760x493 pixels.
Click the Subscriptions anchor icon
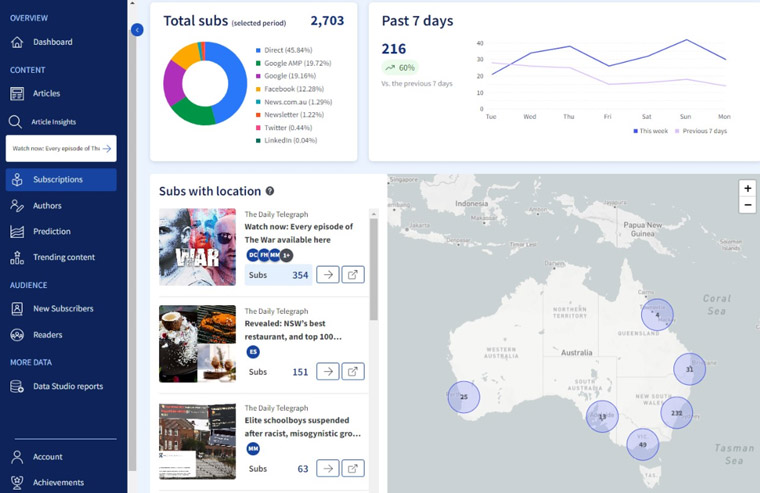coord(17,179)
